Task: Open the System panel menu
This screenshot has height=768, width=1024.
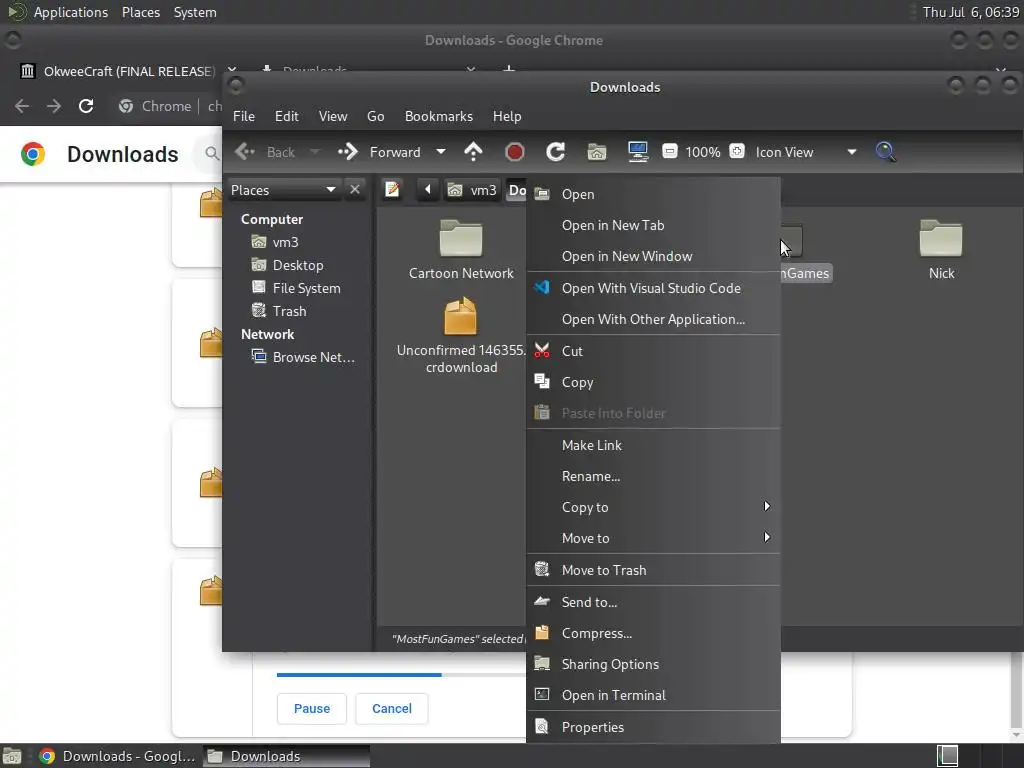Action: (195, 12)
